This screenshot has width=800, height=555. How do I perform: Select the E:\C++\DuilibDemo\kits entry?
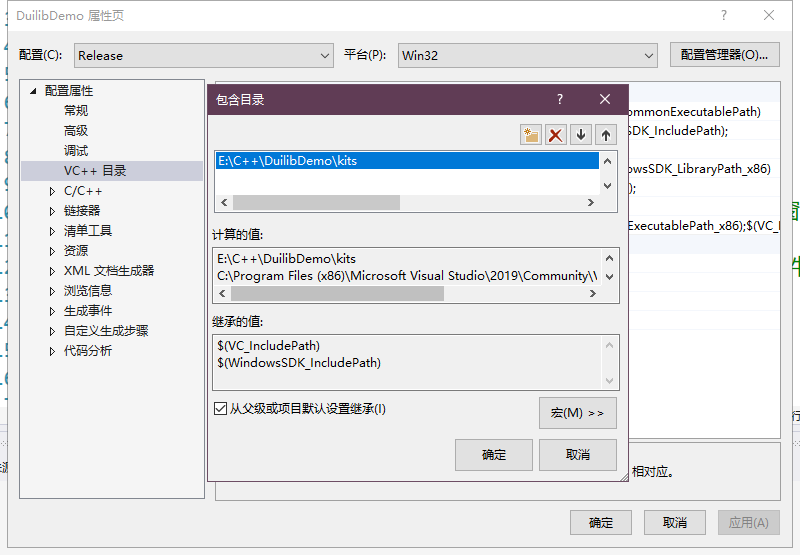[287, 160]
